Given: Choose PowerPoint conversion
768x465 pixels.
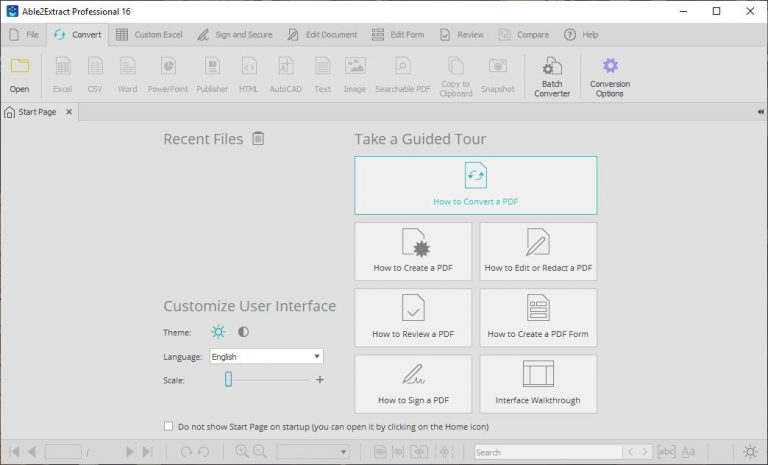Looking at the screenshot, I should (168, 75).
